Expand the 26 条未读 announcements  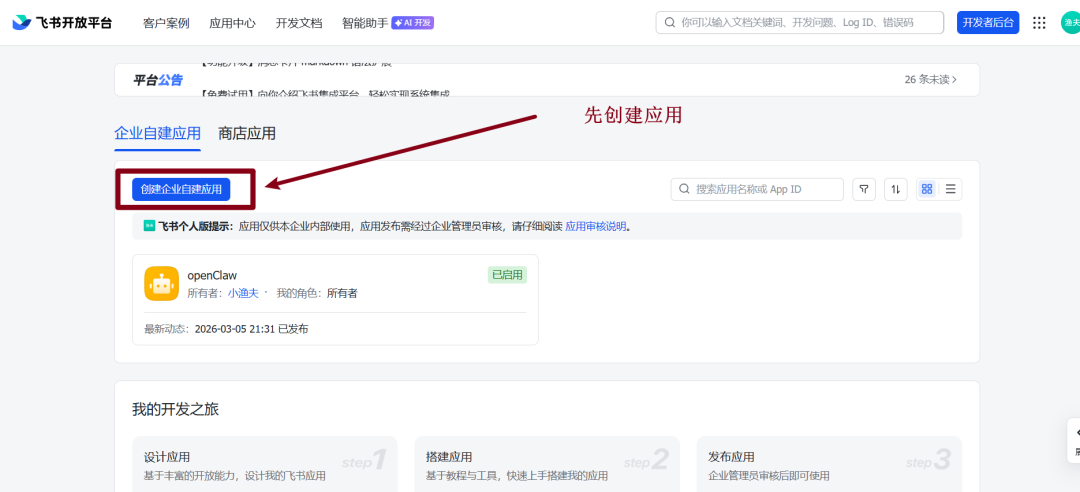930,80
